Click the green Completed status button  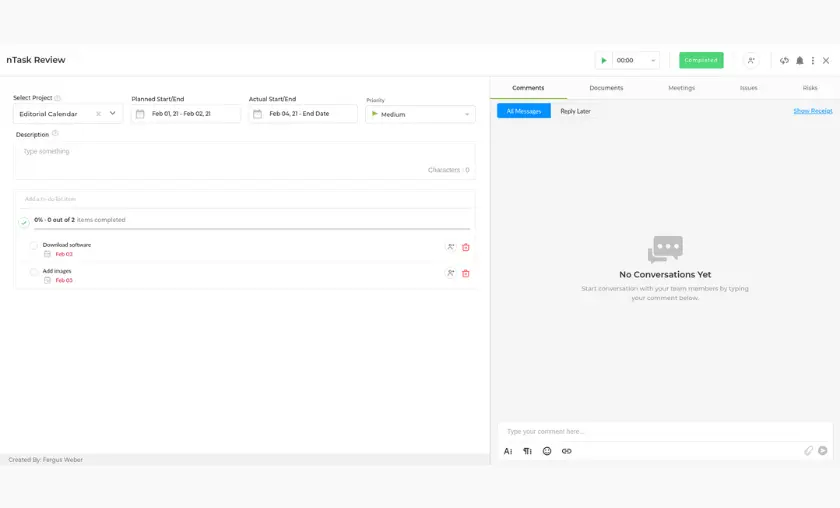pyautogui.click(x=701, y=60)
